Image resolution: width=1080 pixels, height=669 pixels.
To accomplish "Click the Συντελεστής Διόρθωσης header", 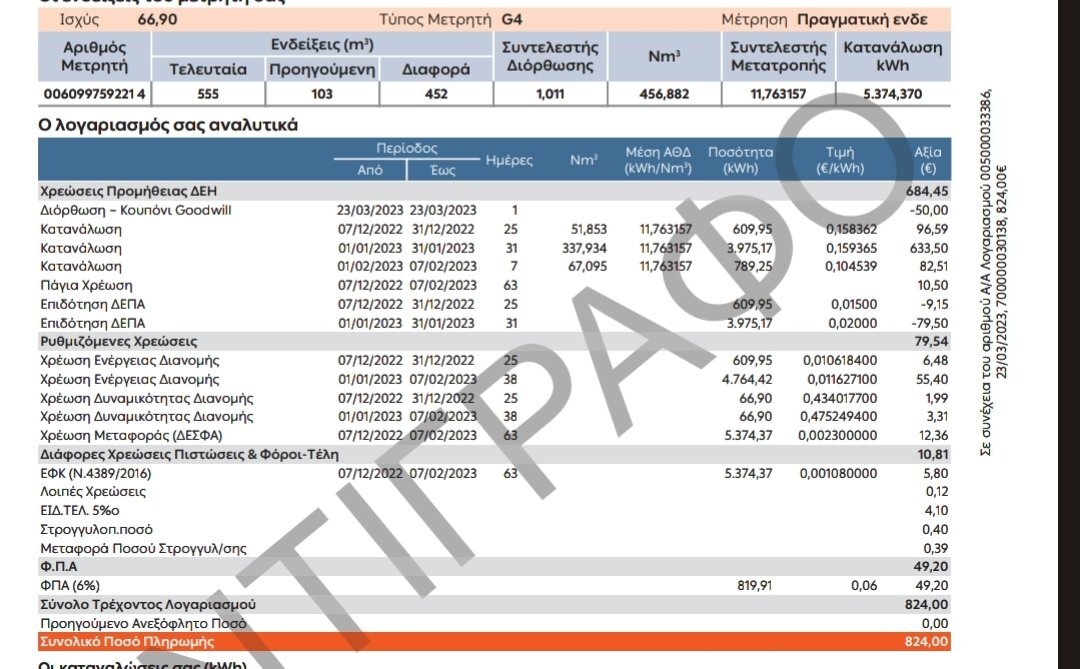I will (x=550, y=56).
